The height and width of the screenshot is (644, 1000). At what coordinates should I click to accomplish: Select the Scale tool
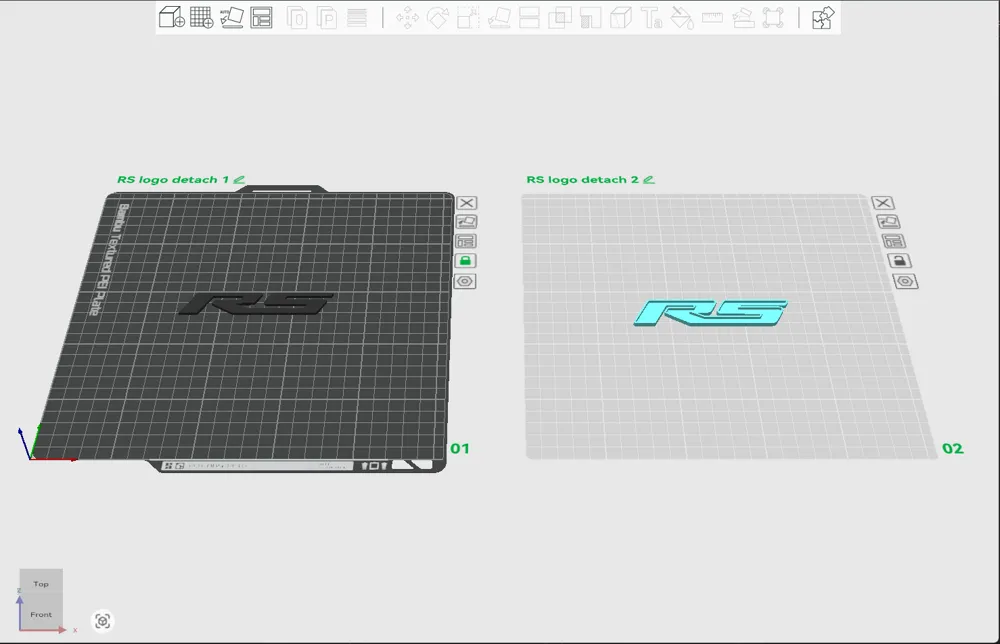tap(468, 18)
